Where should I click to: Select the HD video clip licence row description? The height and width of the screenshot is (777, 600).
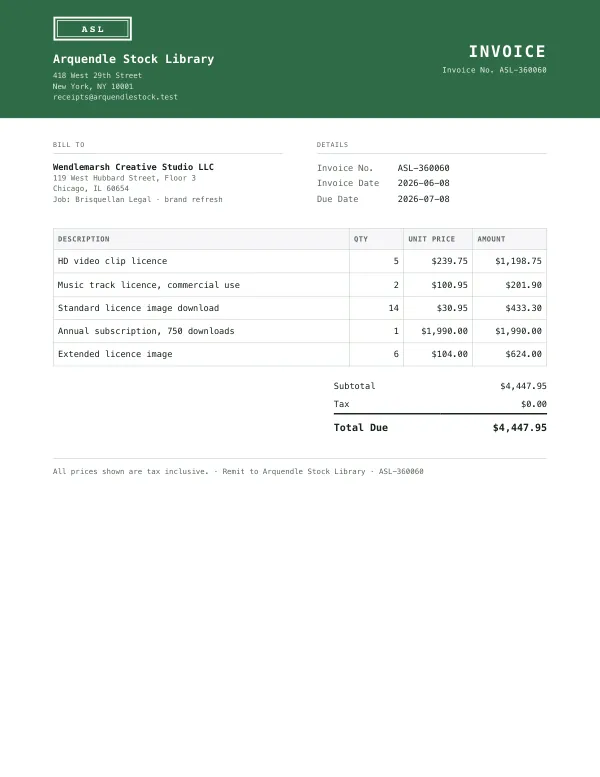click(112, 261)
